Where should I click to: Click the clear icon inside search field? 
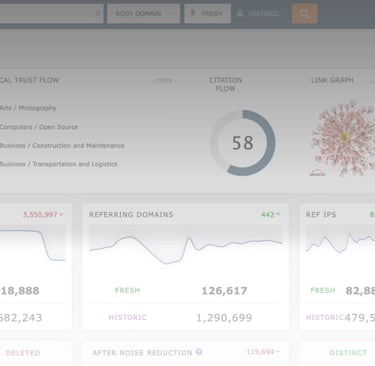(98, 14)
